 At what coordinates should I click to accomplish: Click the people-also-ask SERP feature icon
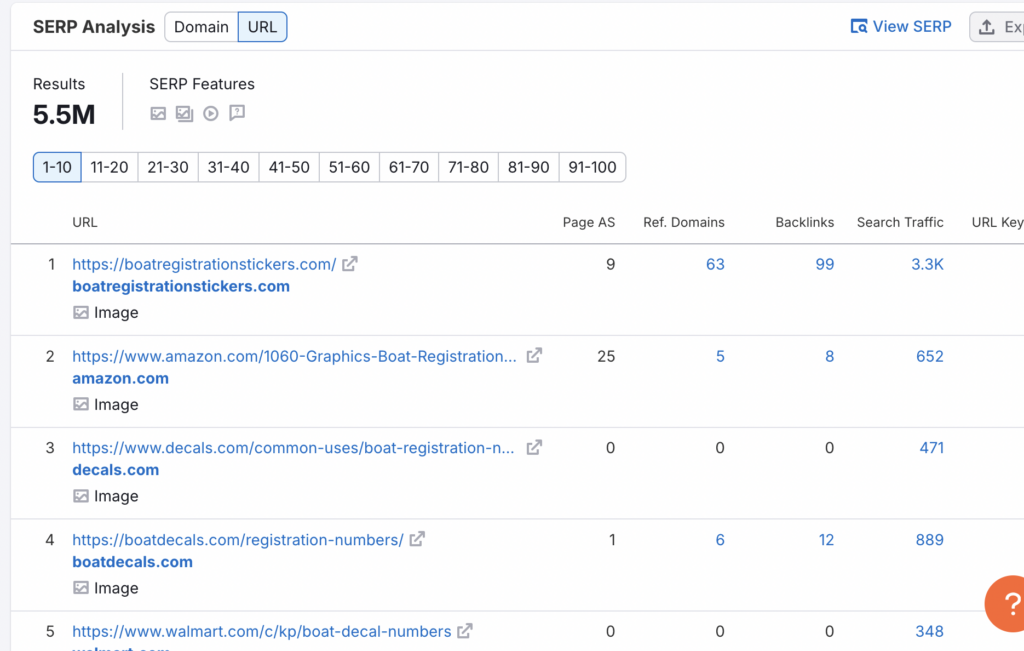pos(237,113)
